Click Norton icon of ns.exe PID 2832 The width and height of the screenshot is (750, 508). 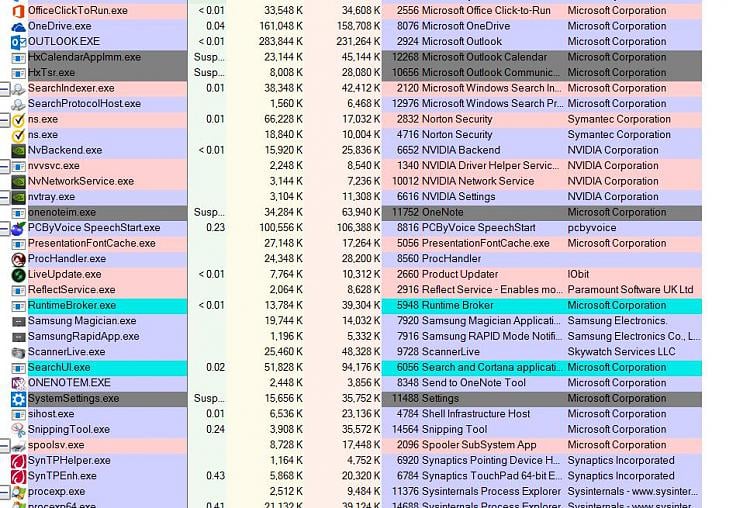(x=18, y=120)
